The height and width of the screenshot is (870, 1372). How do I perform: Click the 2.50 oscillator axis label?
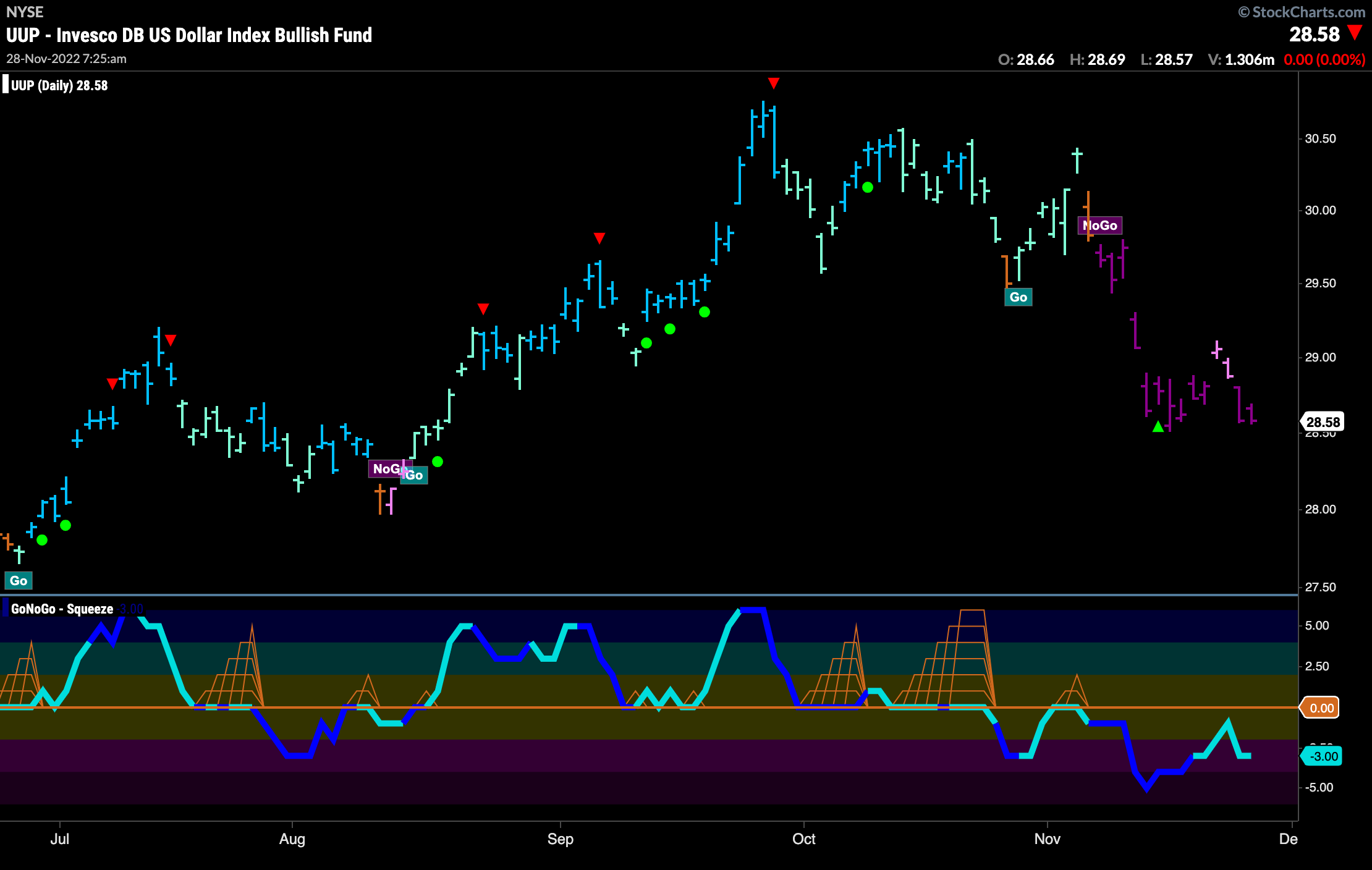(1317, 666)
